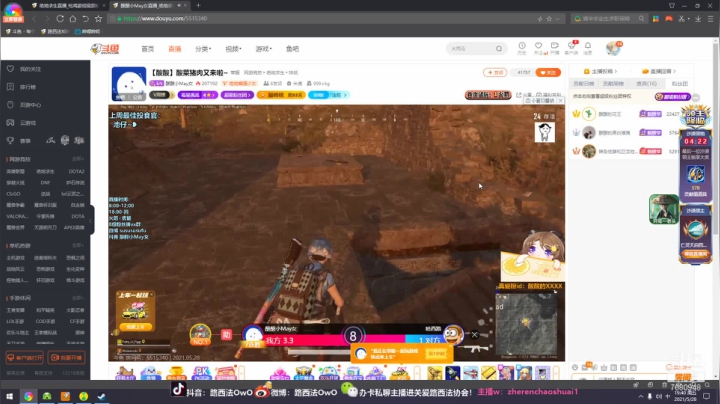Screen dimensions: 720x404
Task: Click the streamer avatar thumbnail
Action: click(129, 84)
